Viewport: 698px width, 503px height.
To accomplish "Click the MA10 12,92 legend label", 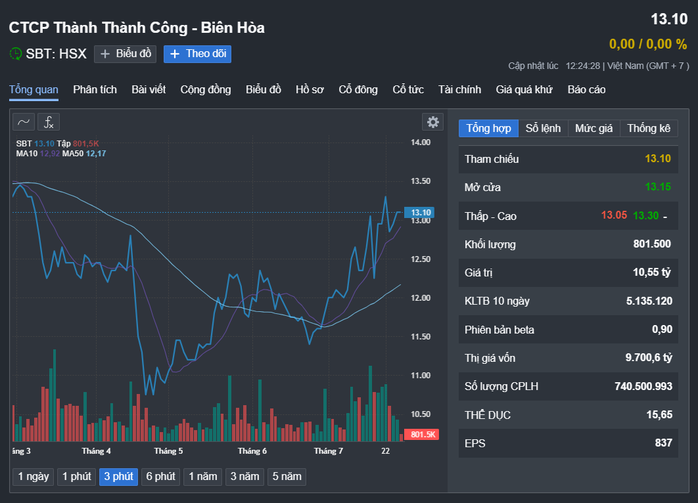I will [38, 154].
